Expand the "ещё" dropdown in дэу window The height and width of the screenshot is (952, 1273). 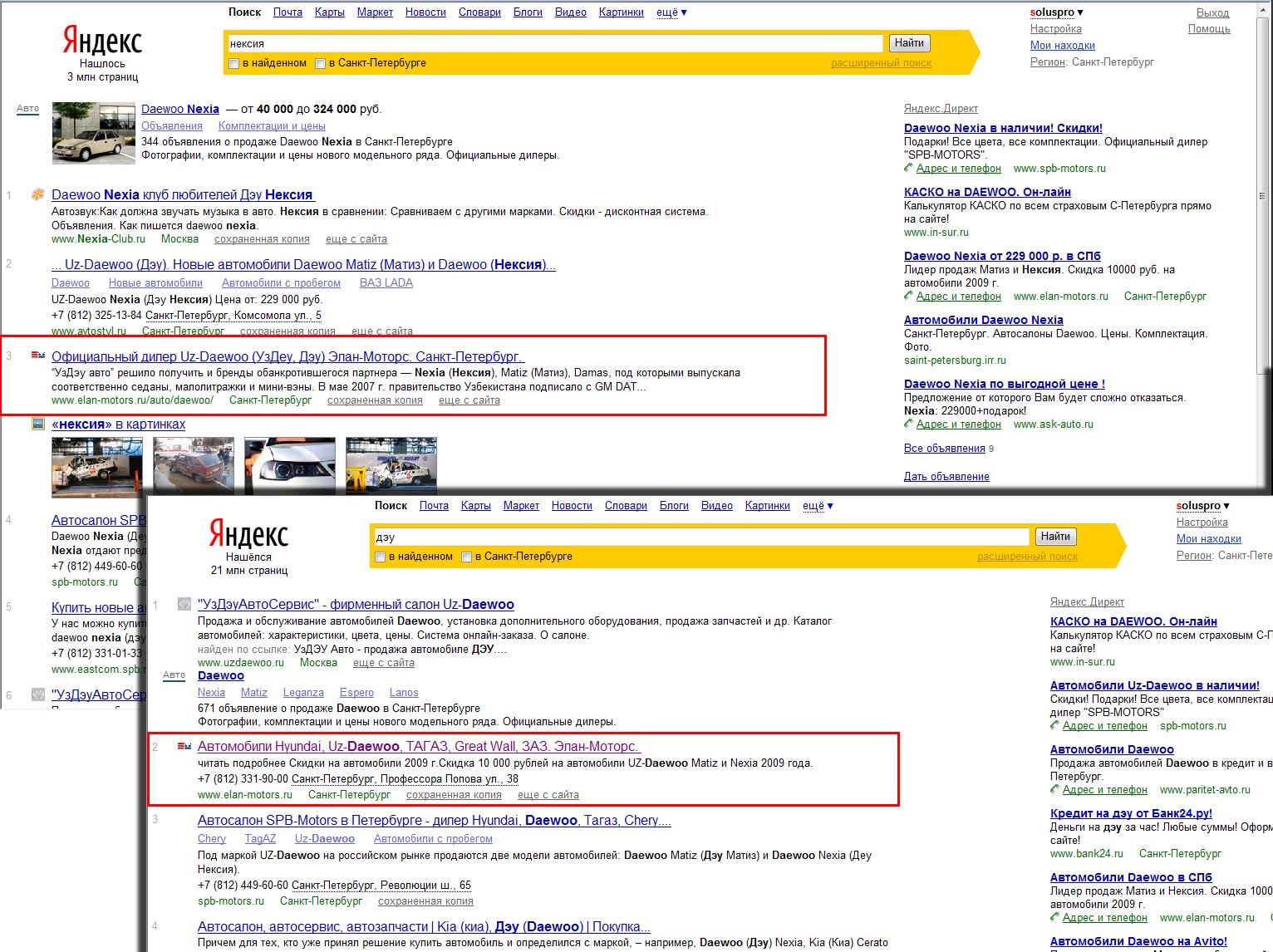(818, 506)
